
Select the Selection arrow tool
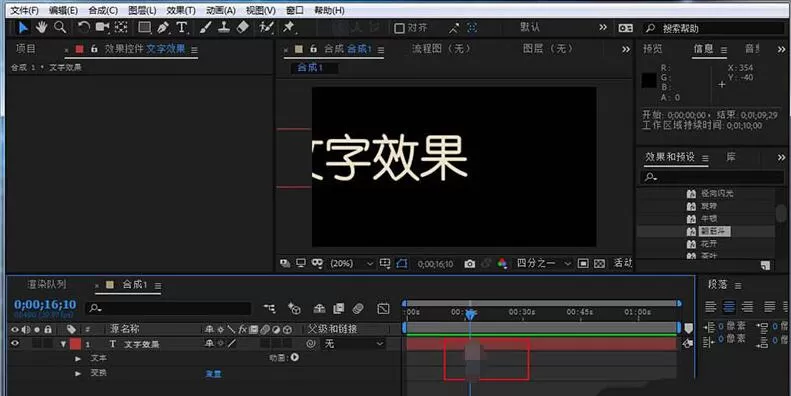pyautogui.click(x=23, y=27)
